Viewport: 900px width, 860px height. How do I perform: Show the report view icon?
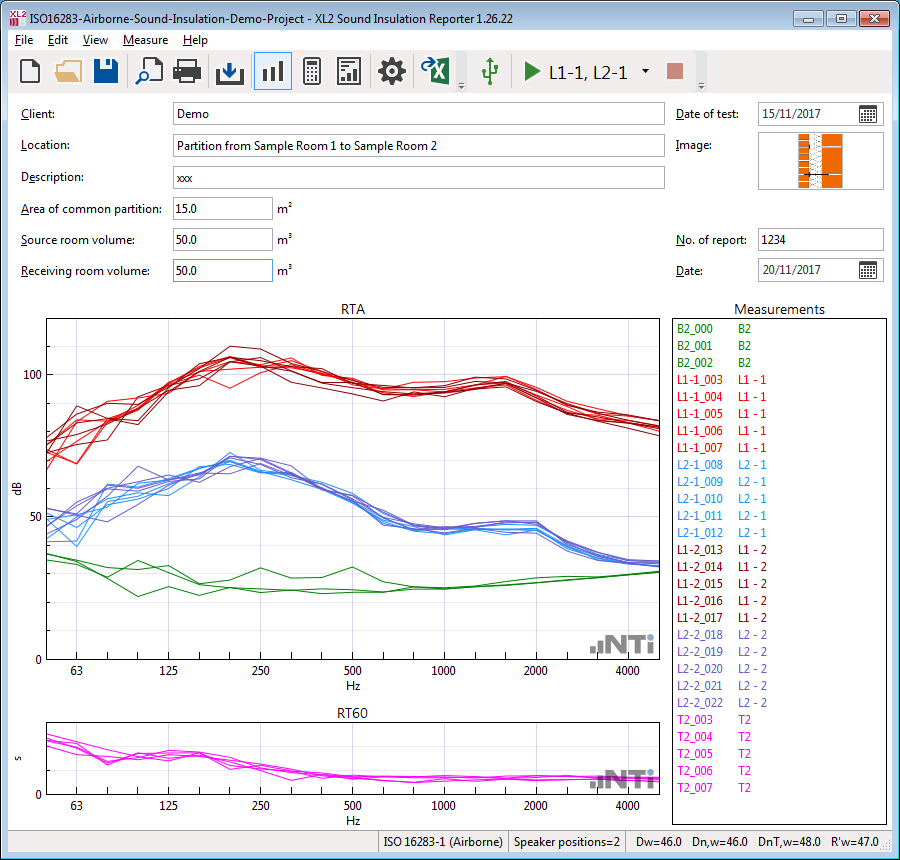(349, 71)
